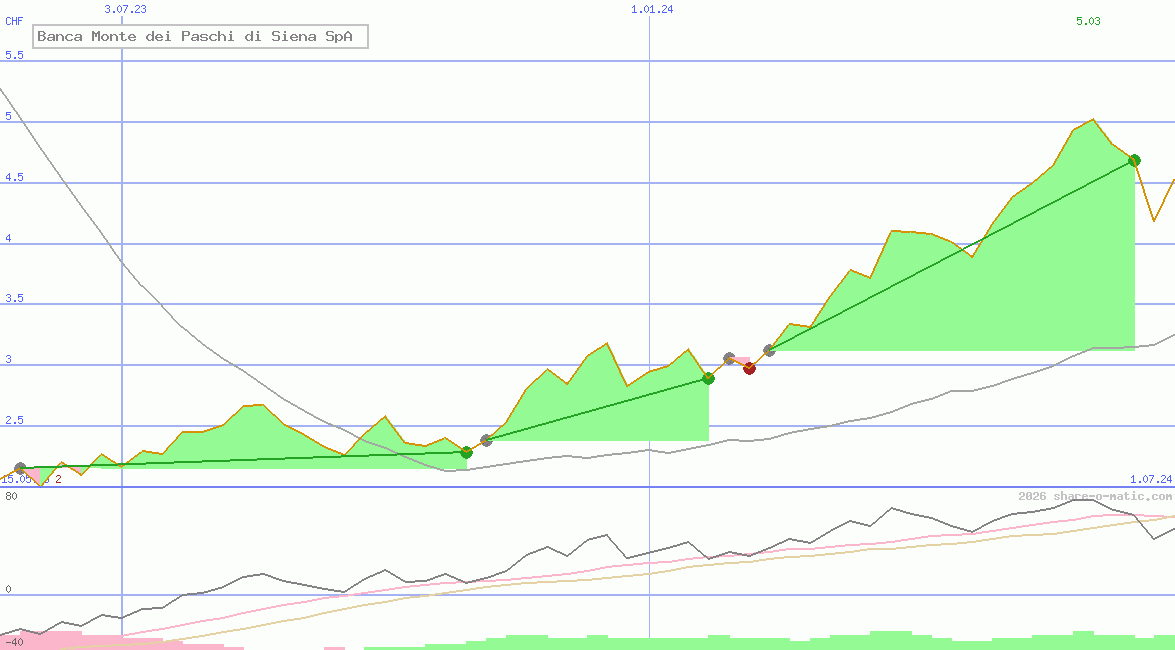This screenshot has width=1175, height=650.
Task: Select the first gray buy marker near 15.05
Action: [x=20, y=469]
